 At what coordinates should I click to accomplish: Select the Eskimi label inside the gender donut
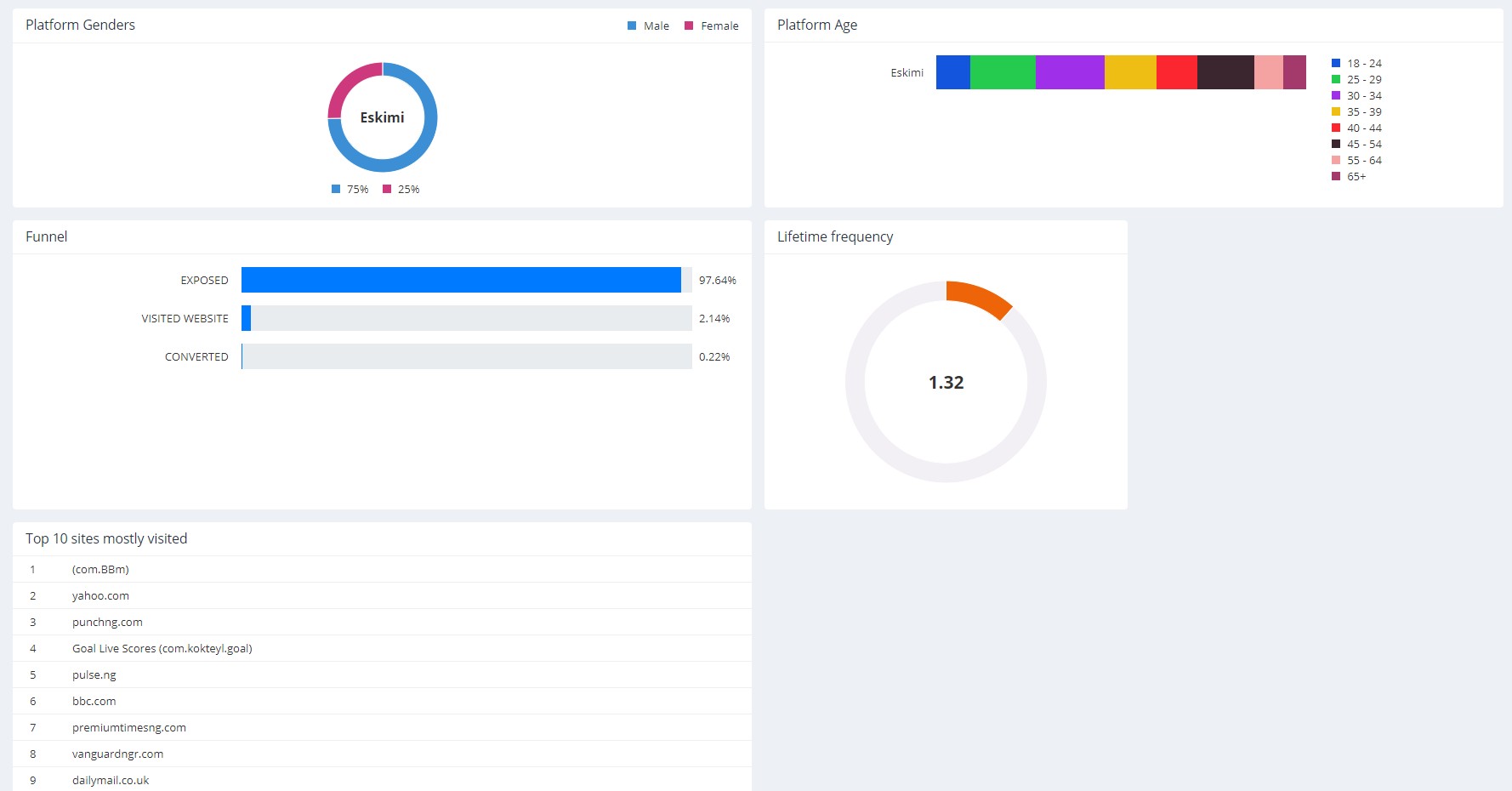click(382, 117)
